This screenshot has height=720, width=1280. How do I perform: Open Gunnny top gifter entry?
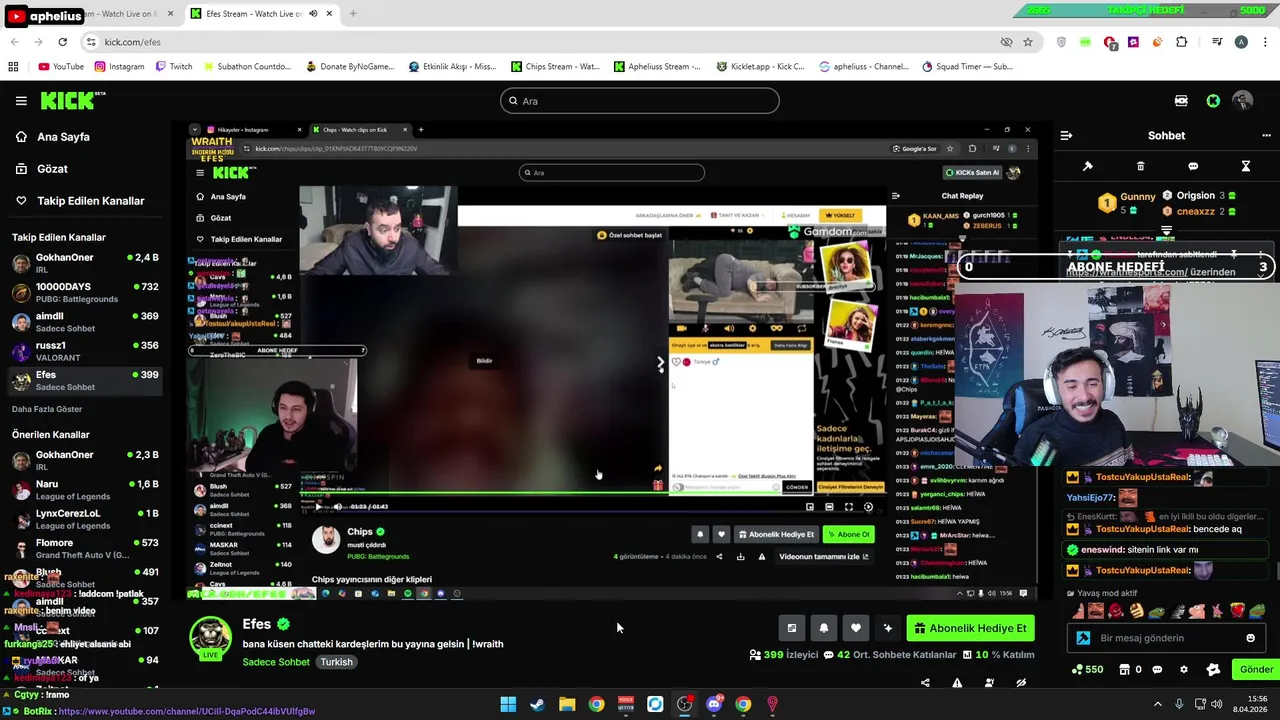pos(1126,203)
